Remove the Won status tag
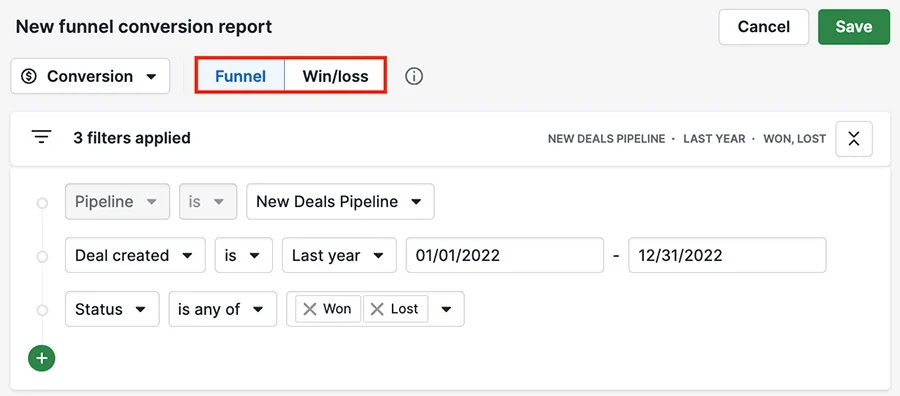This screenshot has height=396, width=900. tap(310, 309)
